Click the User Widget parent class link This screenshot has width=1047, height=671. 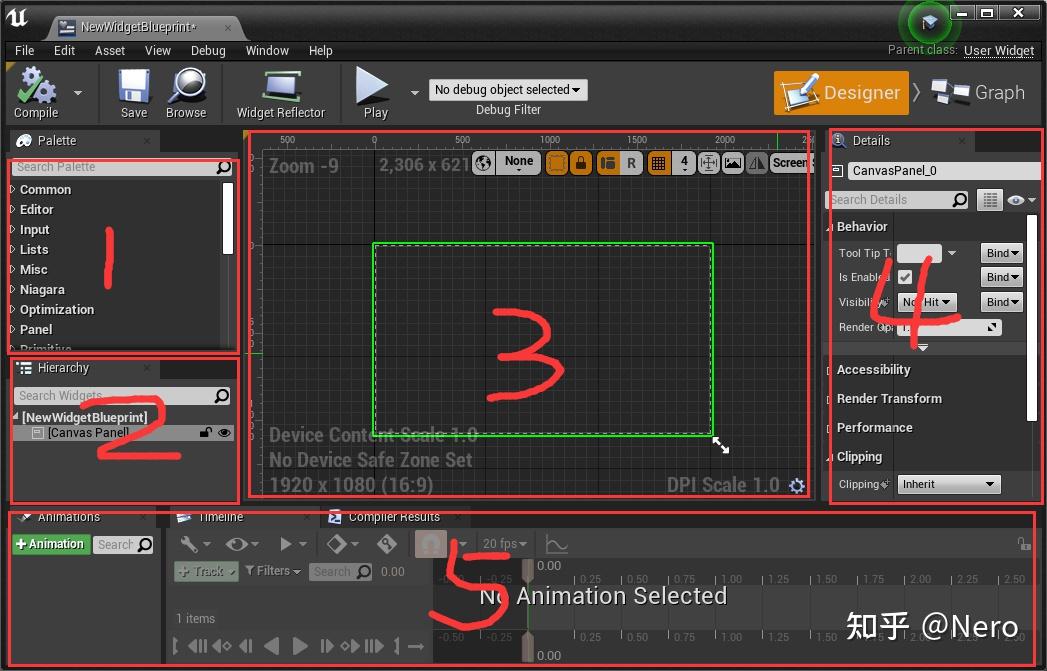pyautogui.click(x=999, y=51)
